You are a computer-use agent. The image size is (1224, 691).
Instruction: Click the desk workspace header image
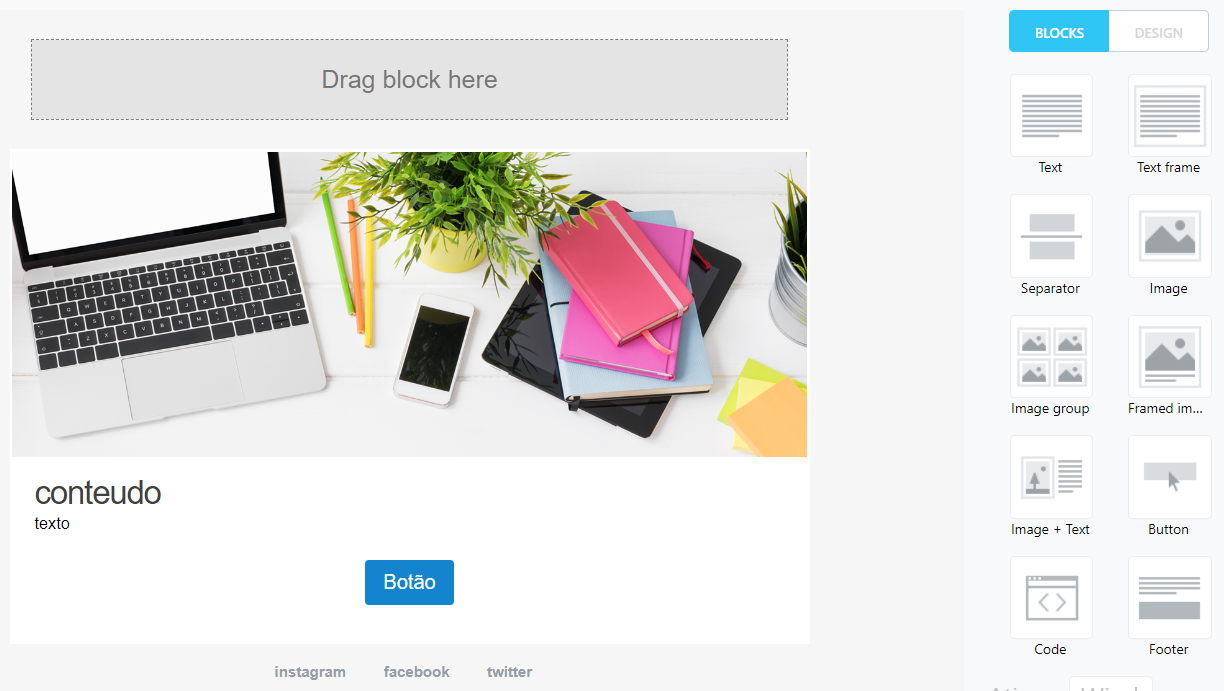click(x=409, y=304)
